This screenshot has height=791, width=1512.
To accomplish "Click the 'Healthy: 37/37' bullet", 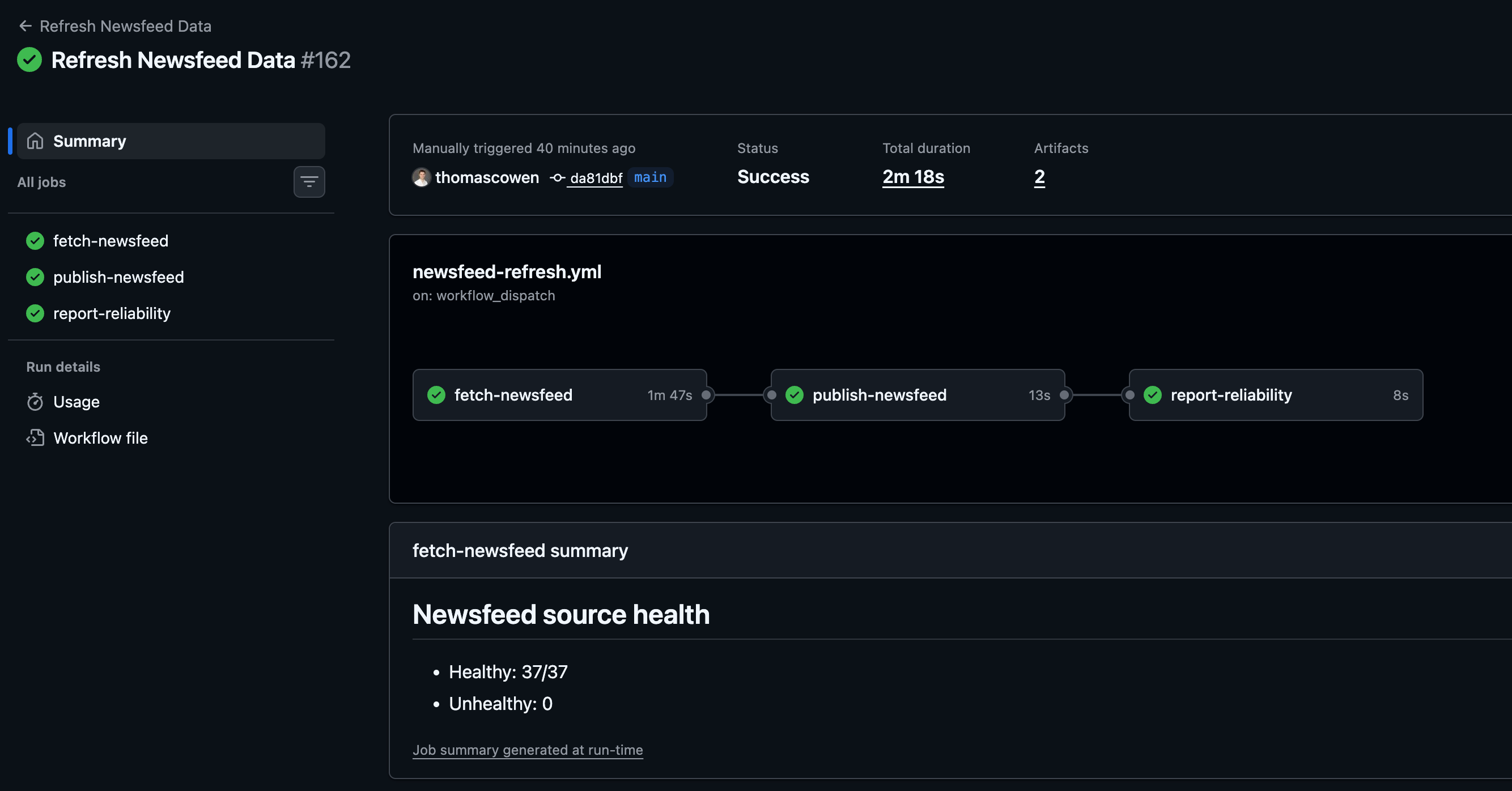I will [x=508, y=672].
